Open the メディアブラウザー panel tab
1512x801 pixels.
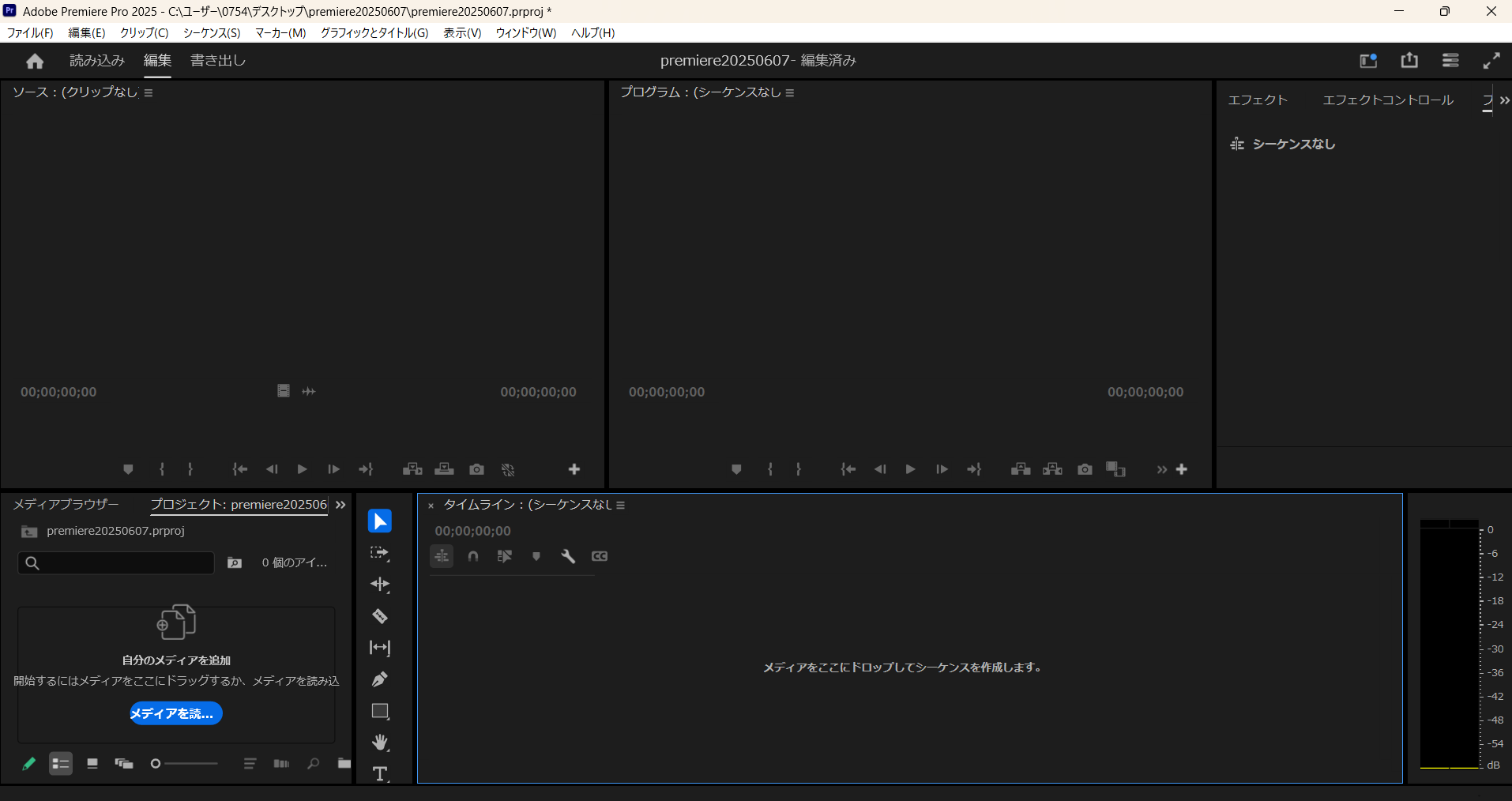point(66,504)
